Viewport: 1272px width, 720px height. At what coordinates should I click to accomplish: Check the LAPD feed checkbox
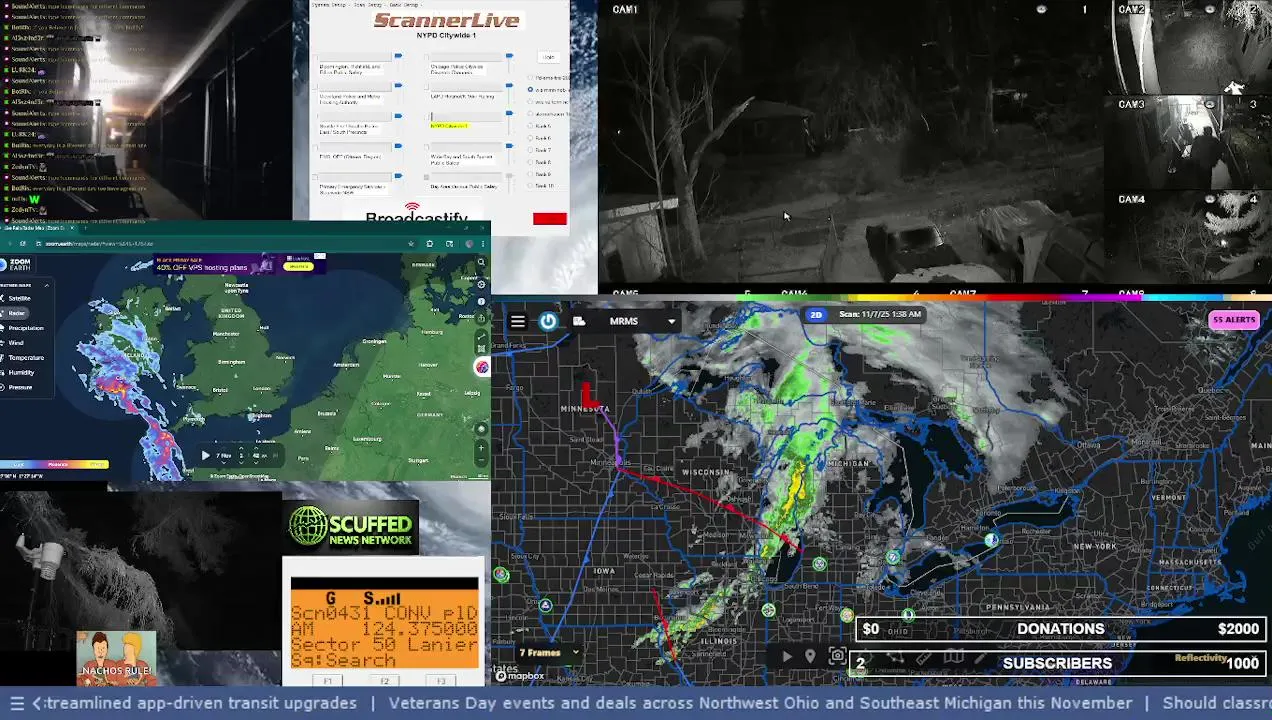point(426,87)
